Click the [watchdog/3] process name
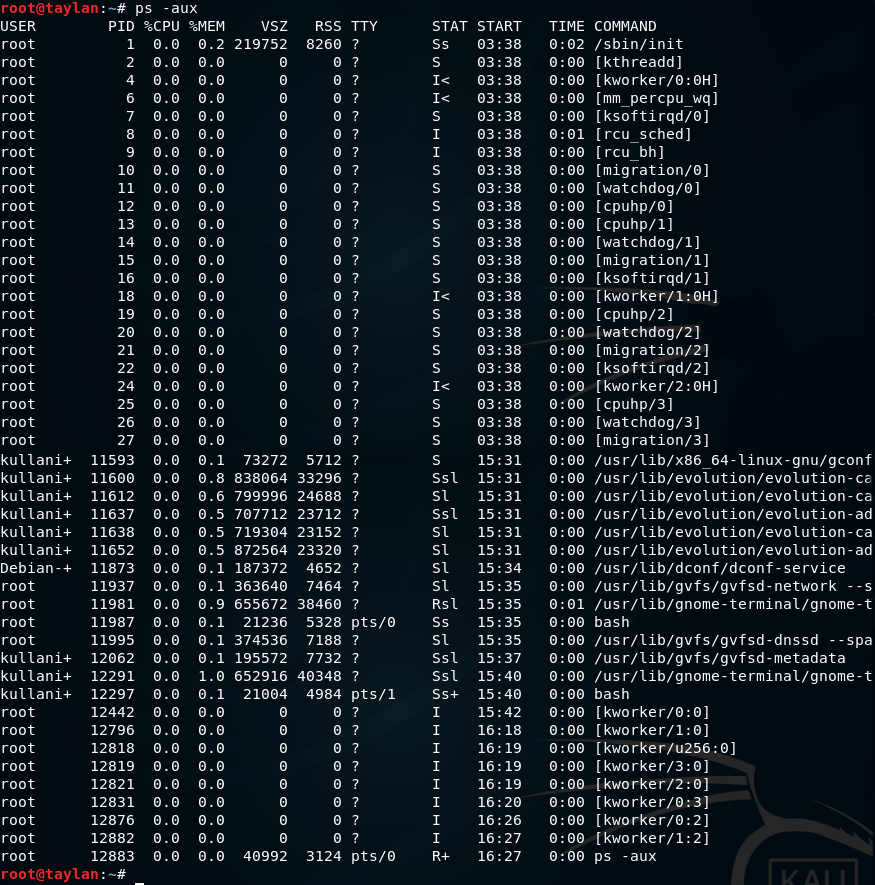Image resolution: width=875 pixels, height=885 pixels. coord(648,423)
